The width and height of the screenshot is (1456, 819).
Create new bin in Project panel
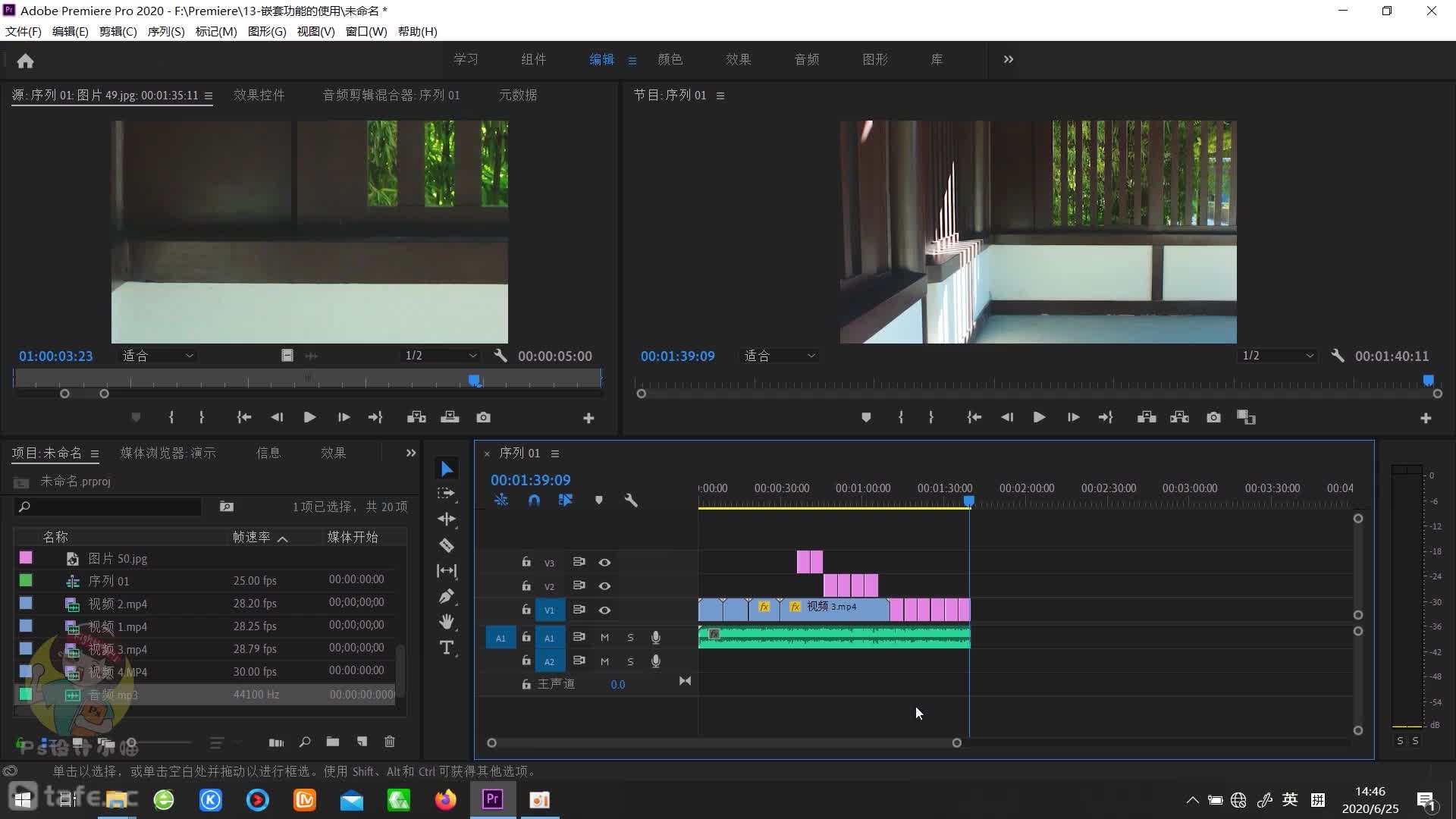point(333,742)
